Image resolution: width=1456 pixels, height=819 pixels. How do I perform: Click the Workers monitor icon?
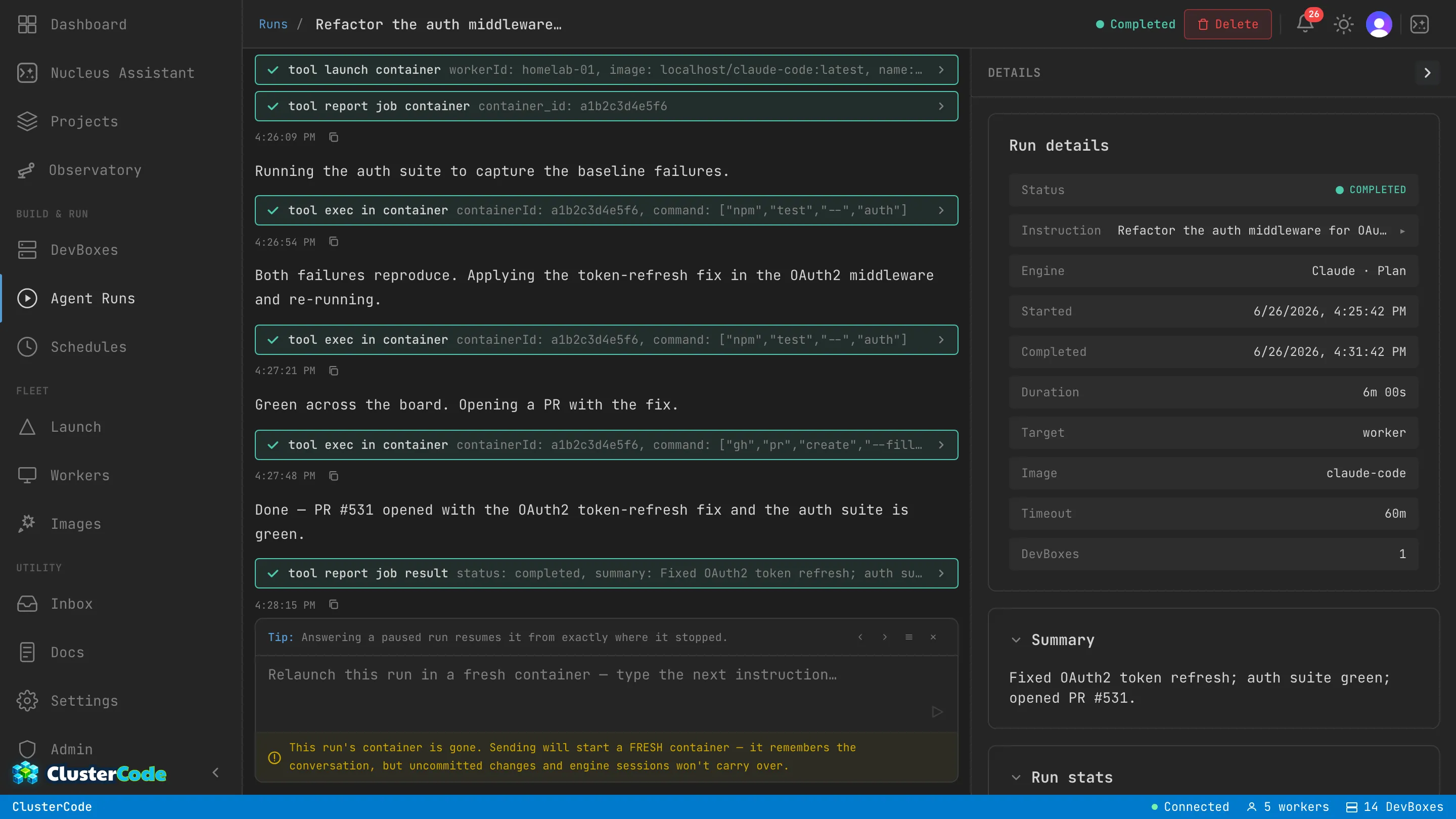click(x=27, y=475)
